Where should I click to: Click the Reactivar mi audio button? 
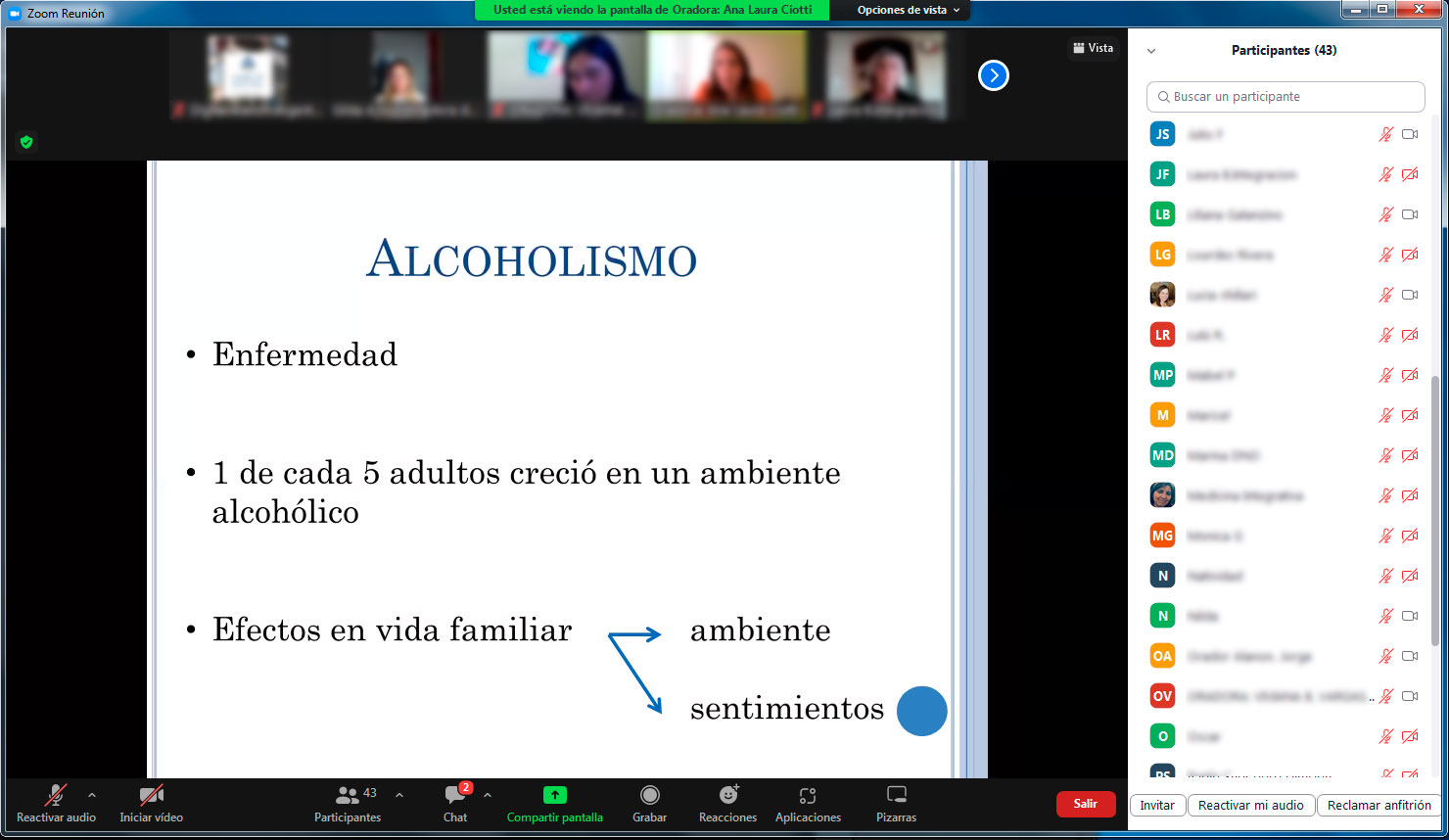(1250, 805)
